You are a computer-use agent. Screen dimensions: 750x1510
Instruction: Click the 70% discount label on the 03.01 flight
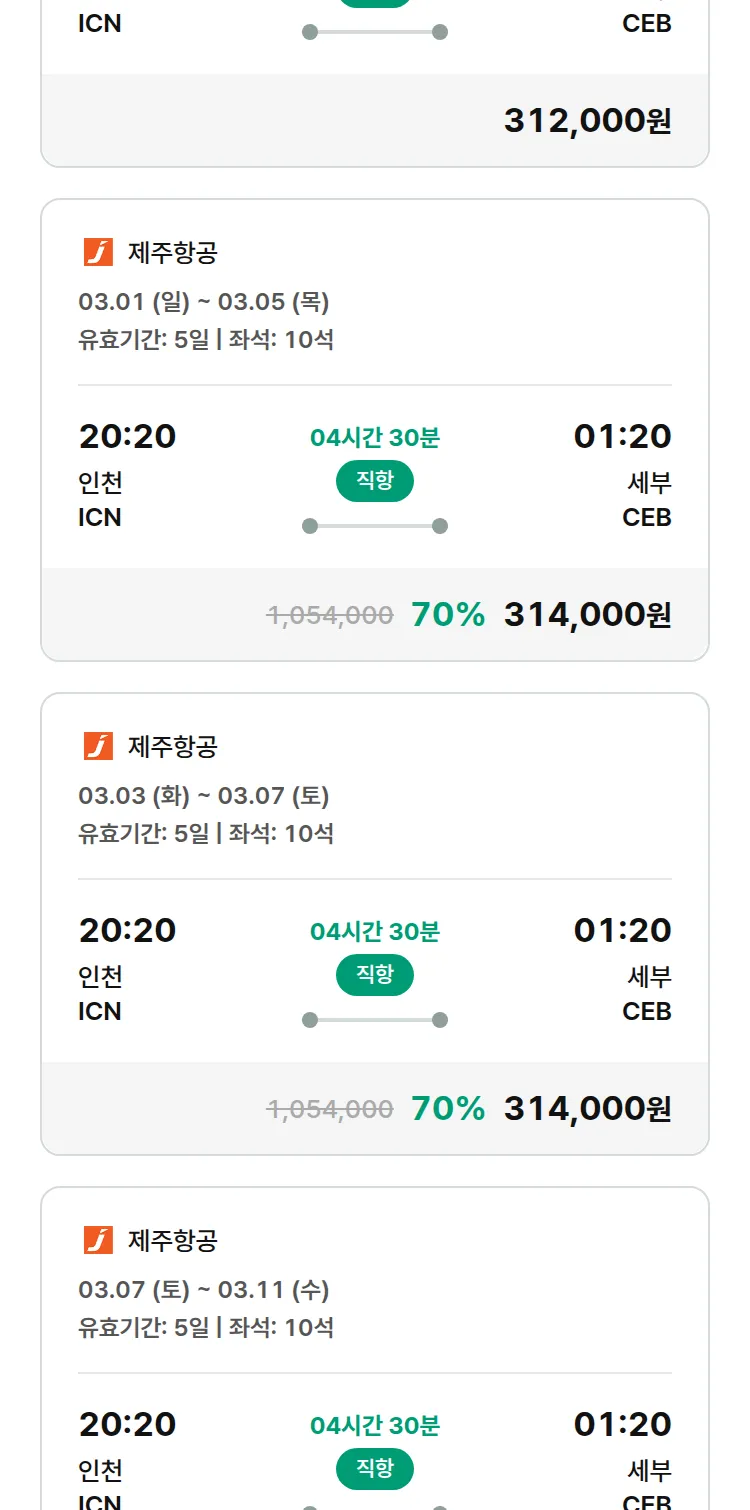pyautogui.click(x=448, y=615)
